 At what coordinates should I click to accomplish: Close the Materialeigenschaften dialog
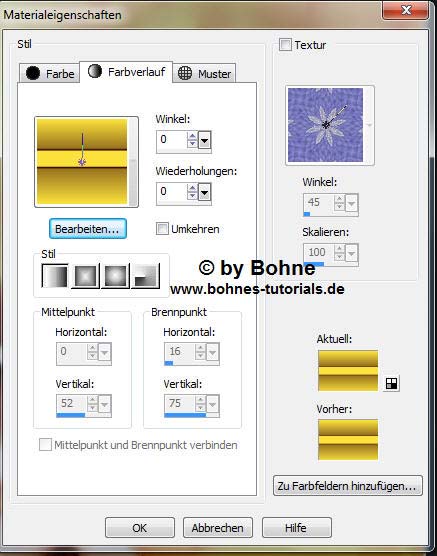(405, 10)
